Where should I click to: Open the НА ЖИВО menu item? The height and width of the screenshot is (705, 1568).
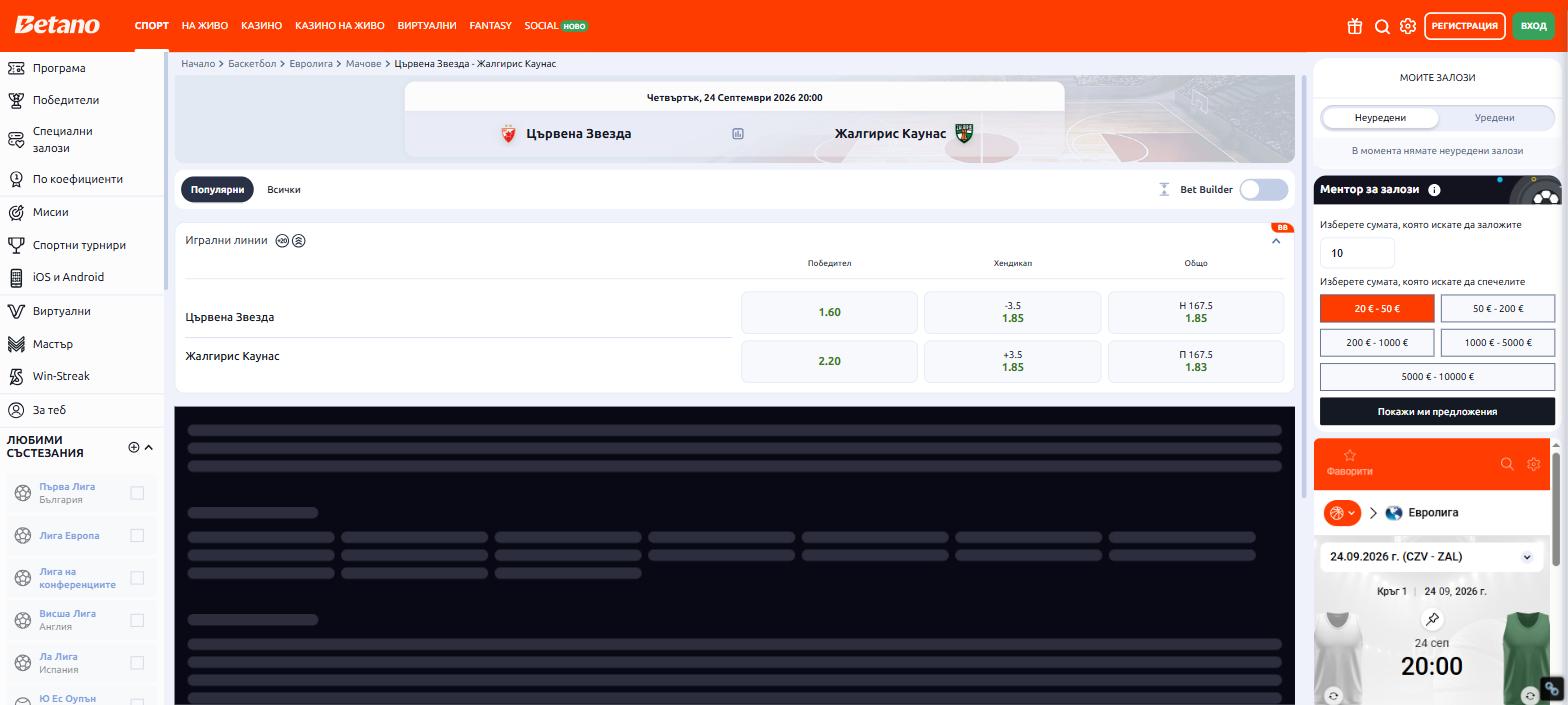(205, 26)
